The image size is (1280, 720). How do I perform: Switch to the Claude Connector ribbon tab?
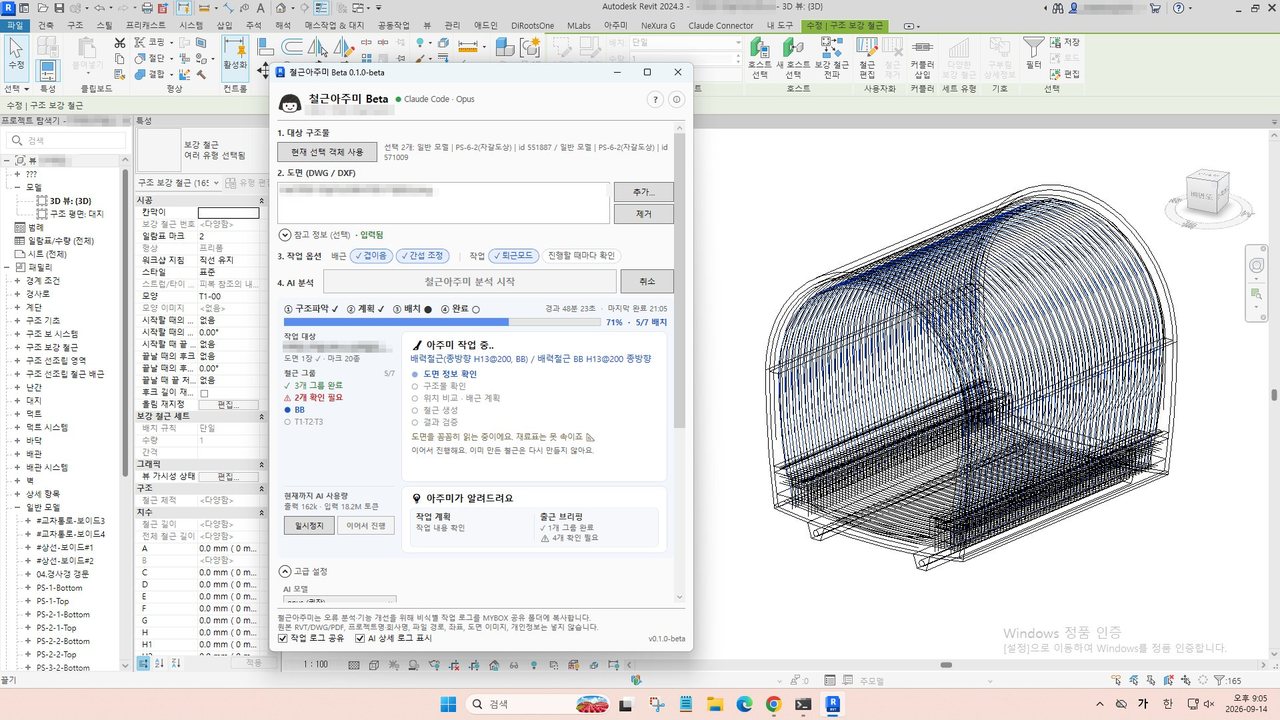tap(721, 25)
